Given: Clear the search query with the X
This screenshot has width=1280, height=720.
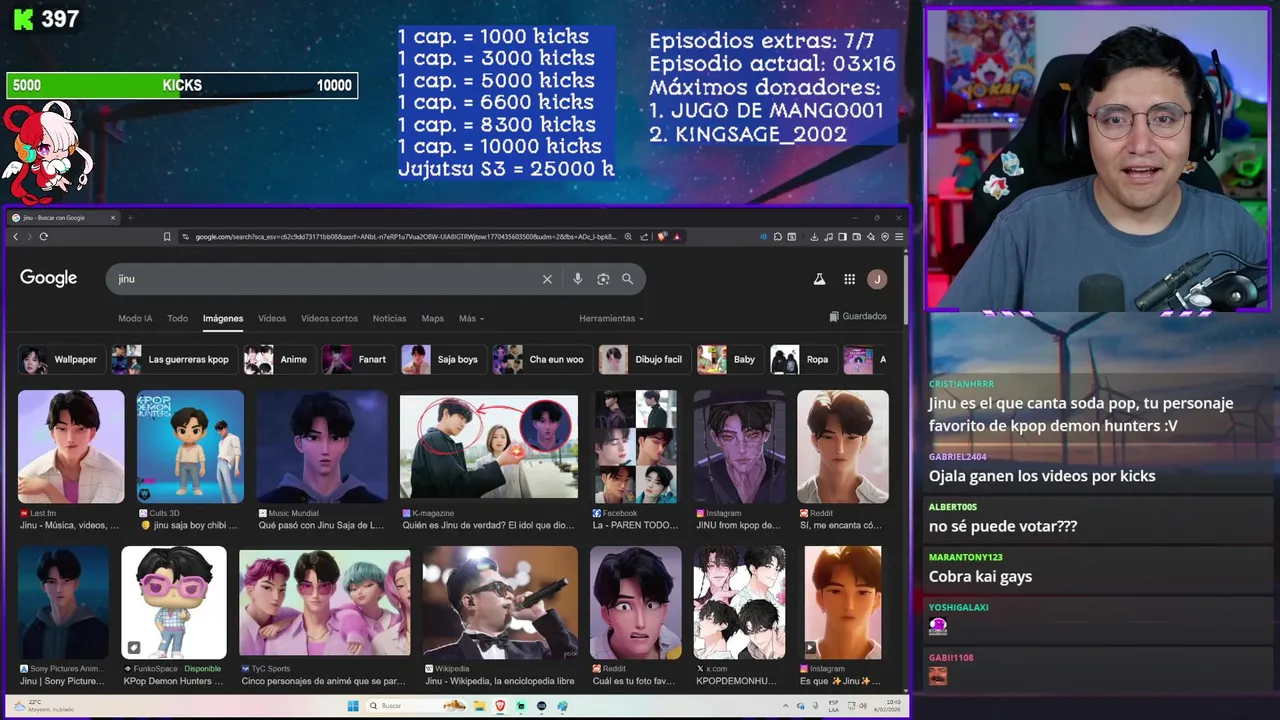Looking at the screenshot, I should (x=547, y=279).
